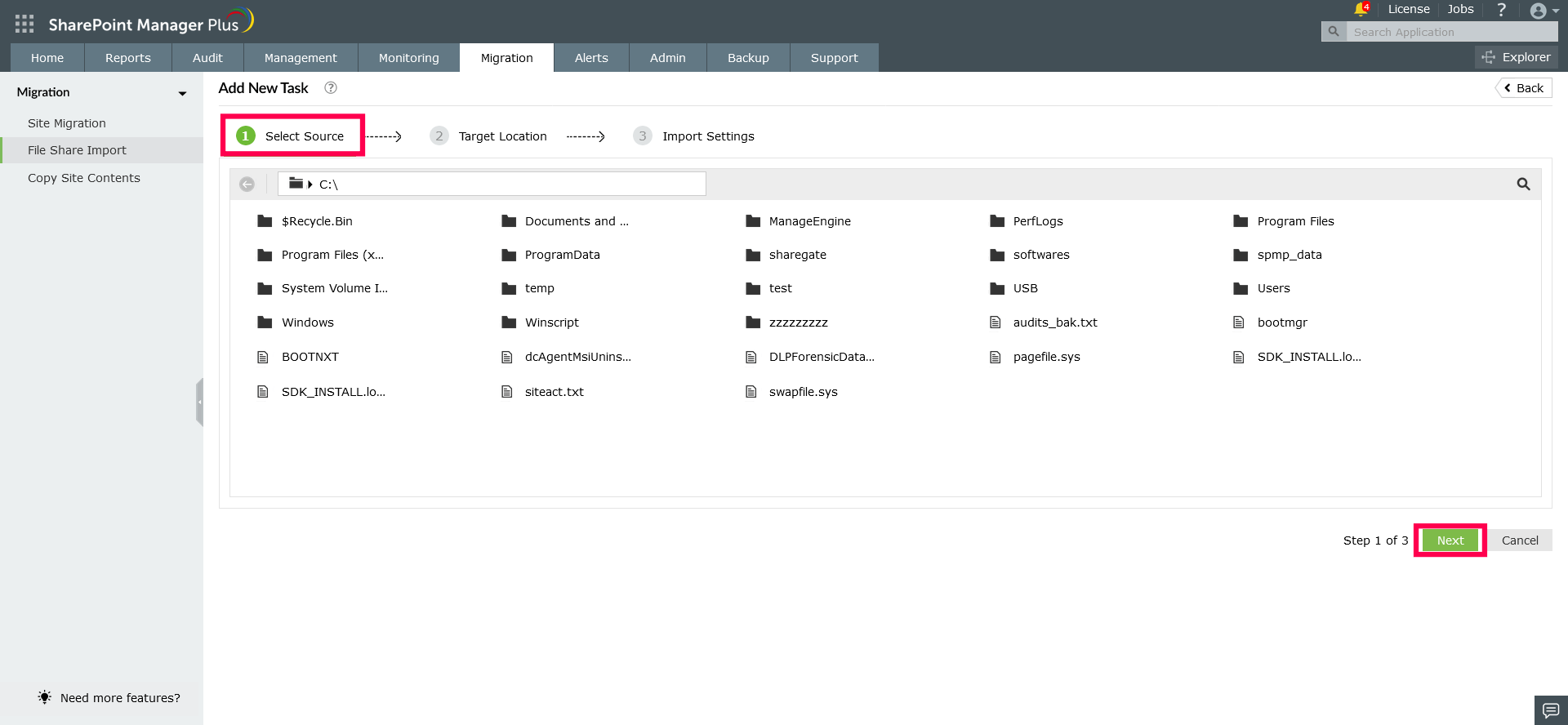Switch to the Monitoring tab

click(409, 58)
